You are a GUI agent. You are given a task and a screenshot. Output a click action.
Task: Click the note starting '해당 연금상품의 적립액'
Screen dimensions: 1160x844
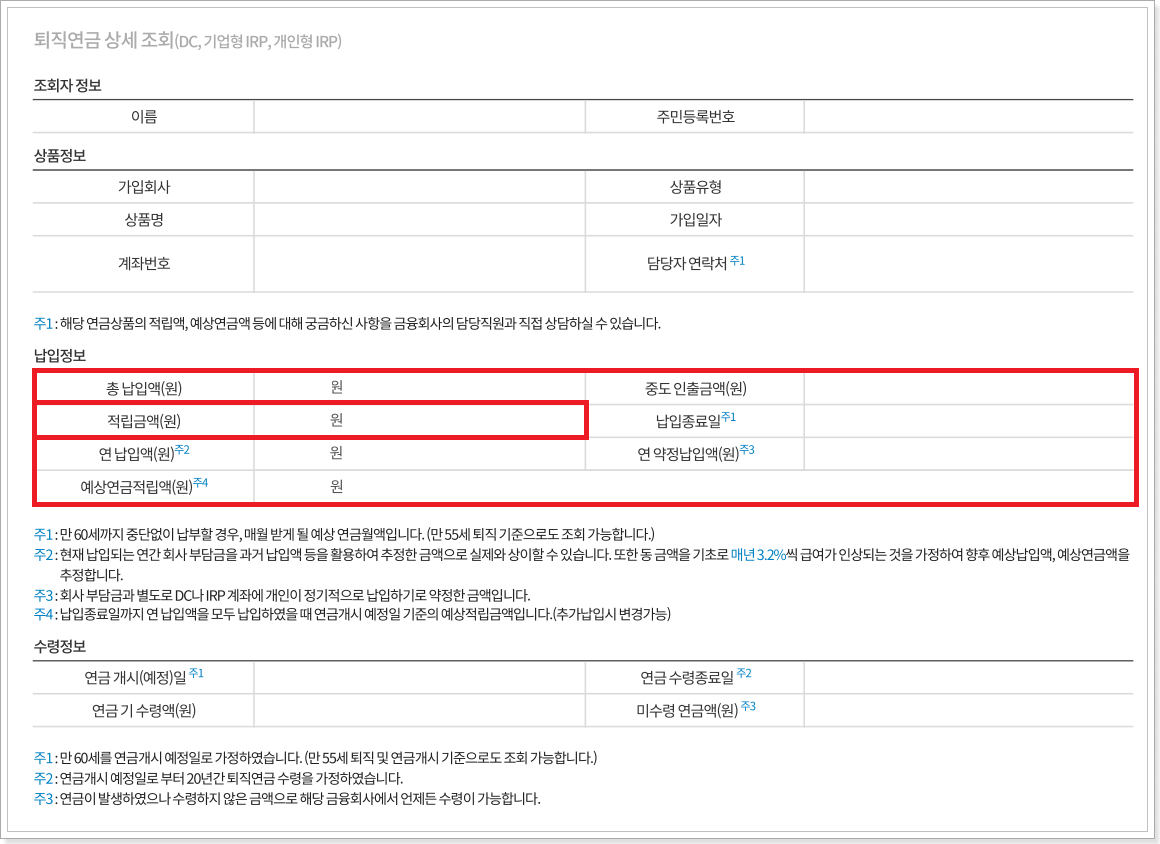tap(360, 323)
